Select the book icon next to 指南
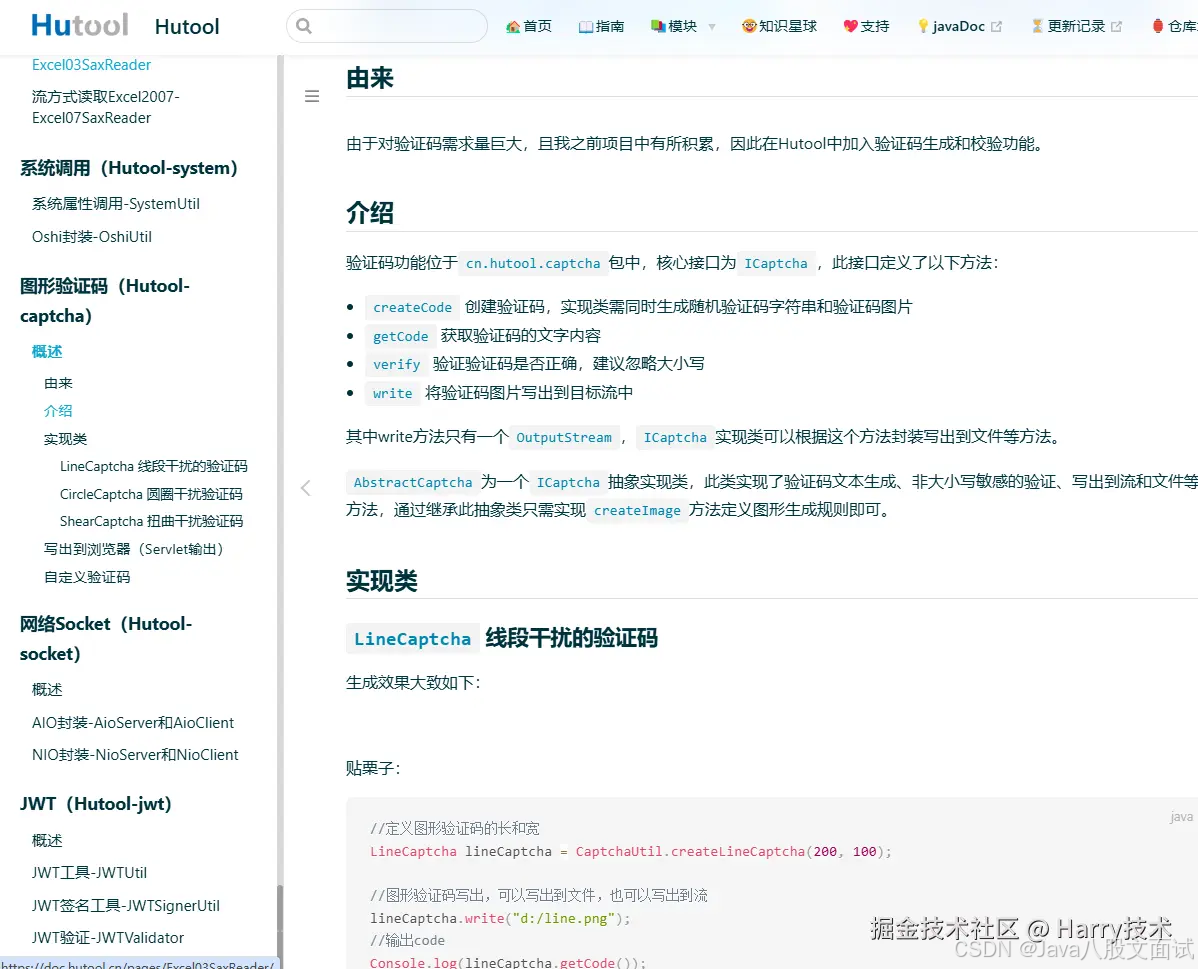This screenshot has width=1198, height=969. 584,25
